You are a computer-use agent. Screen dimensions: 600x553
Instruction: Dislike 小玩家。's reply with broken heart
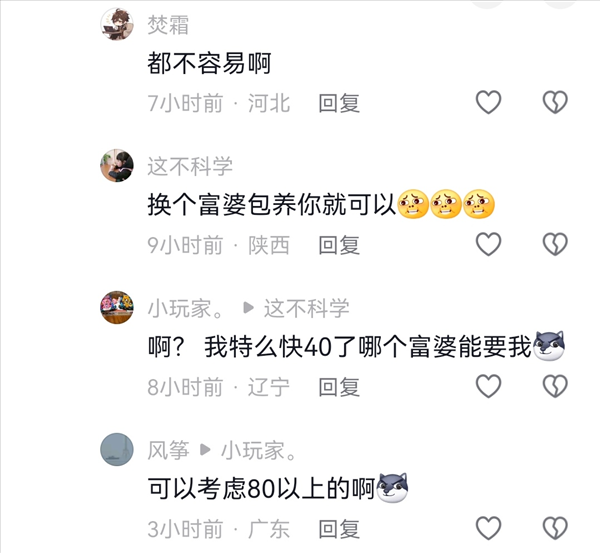(x=555, y=386)
